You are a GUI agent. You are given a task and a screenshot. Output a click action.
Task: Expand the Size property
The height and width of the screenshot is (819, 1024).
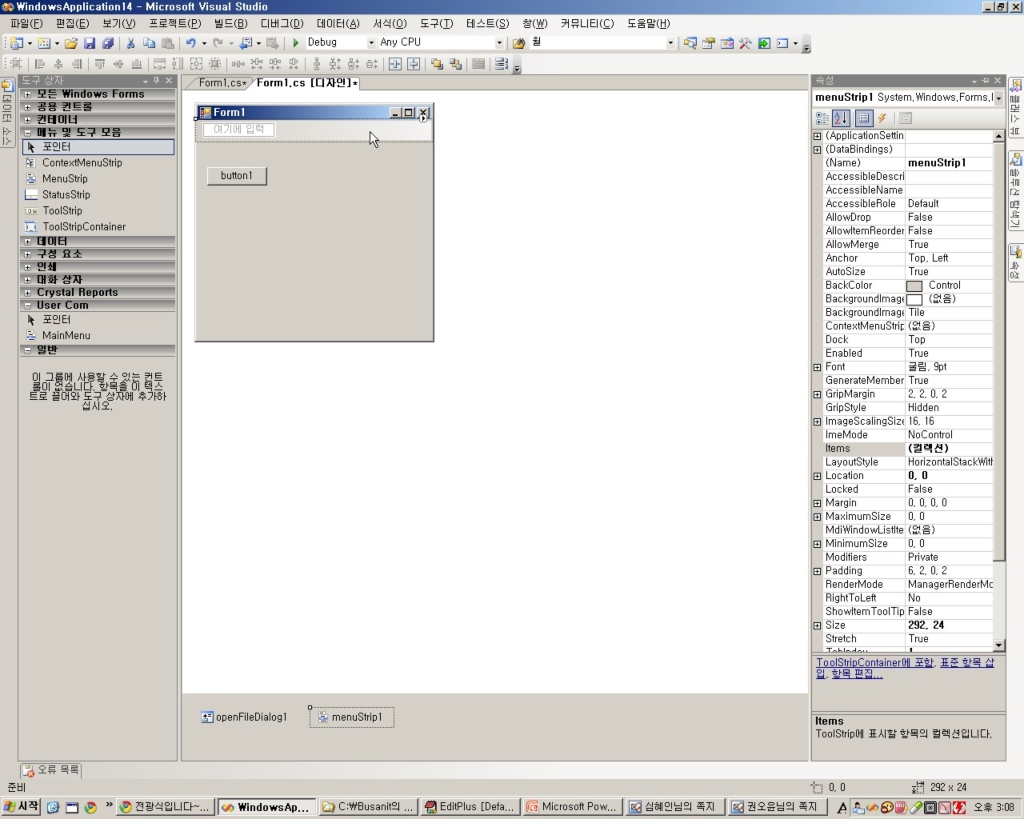tap(817, 626)
